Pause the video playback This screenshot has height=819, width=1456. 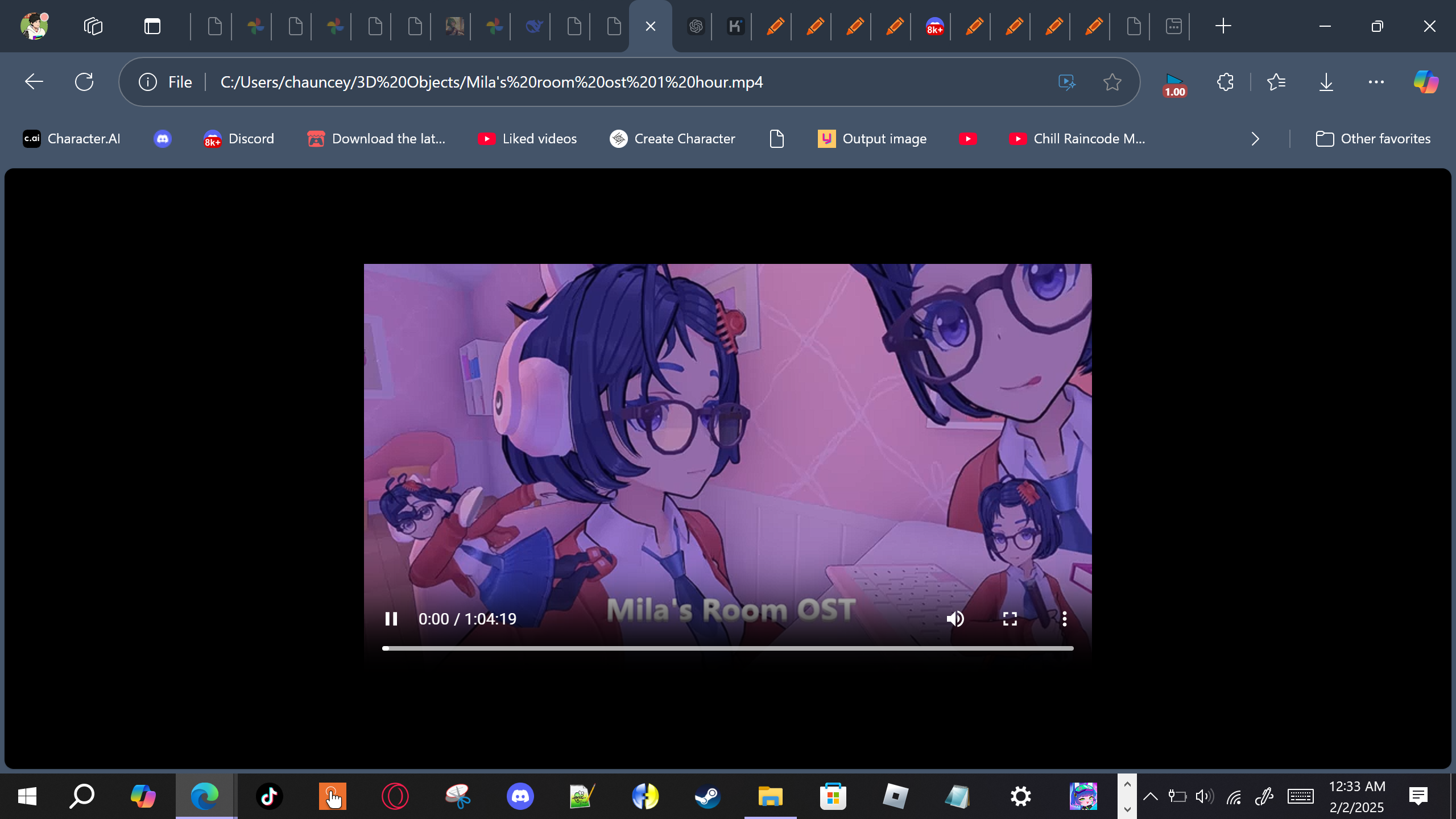click(391, 619)
